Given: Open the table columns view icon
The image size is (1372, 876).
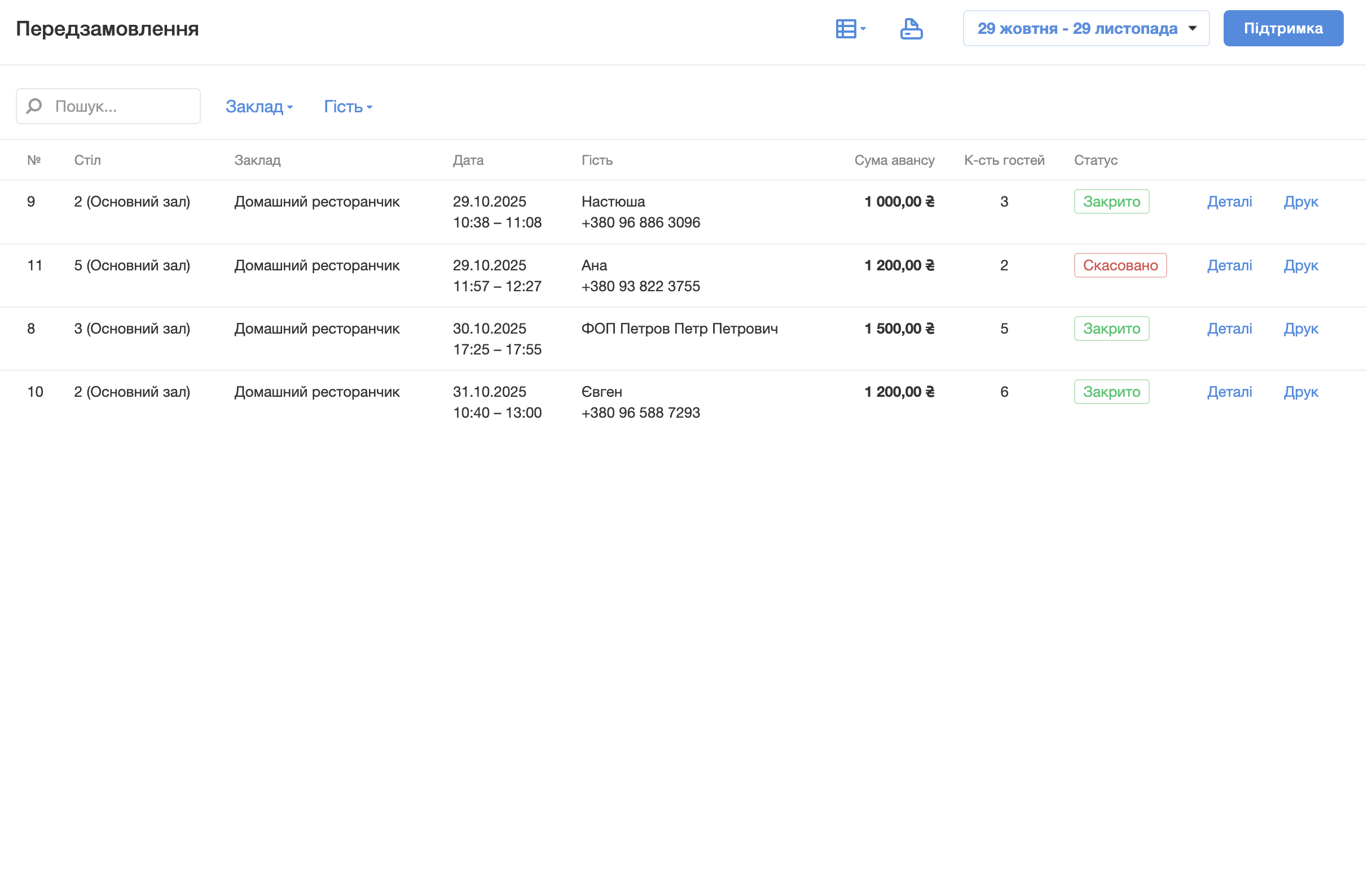Looking at the screenshot, I should (x=850, y=28).
